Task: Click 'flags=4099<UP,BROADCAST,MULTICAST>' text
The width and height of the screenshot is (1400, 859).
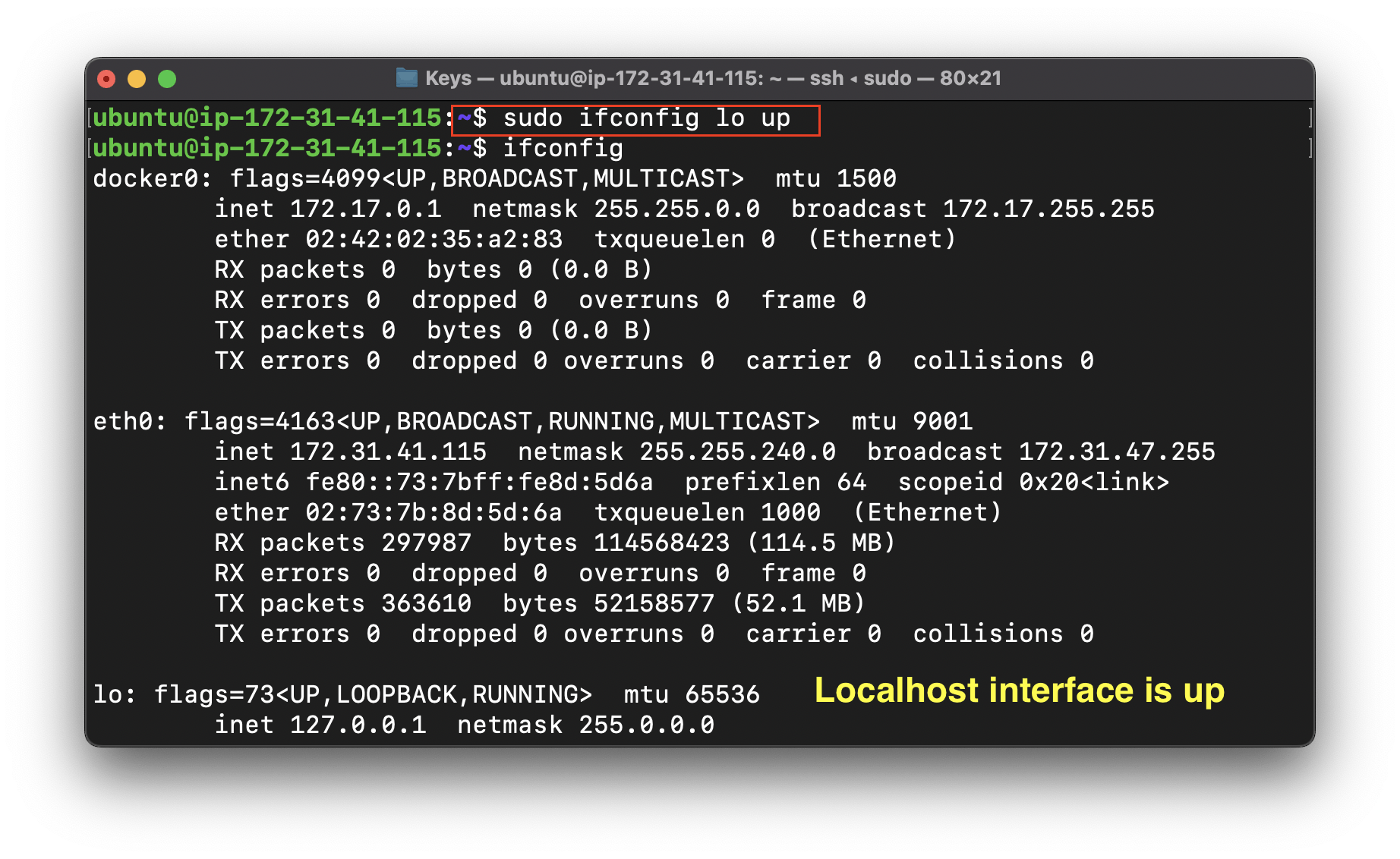Action: click(x=487, y=179)
